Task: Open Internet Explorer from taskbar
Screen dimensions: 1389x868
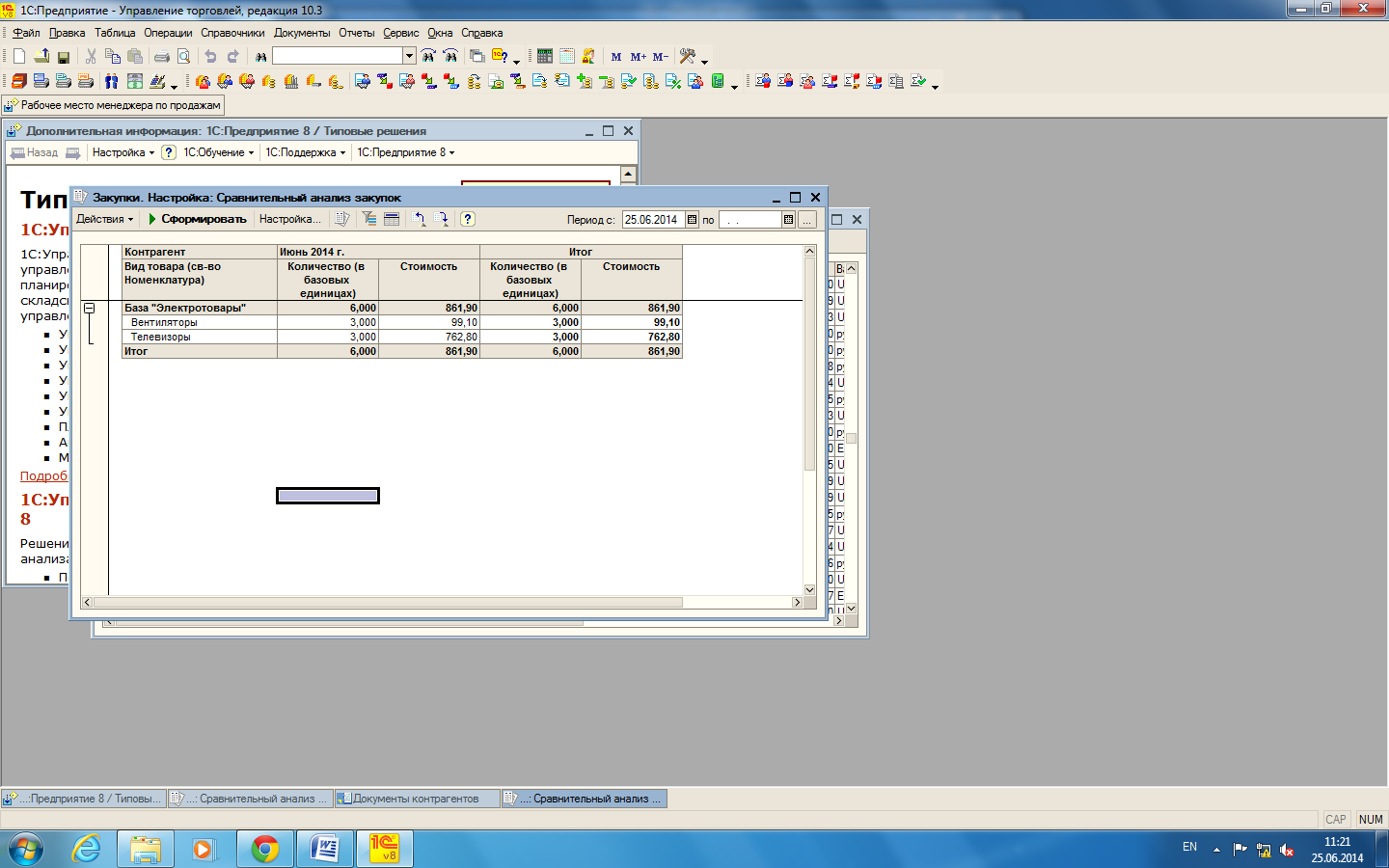Action: (x=87, y=849)
